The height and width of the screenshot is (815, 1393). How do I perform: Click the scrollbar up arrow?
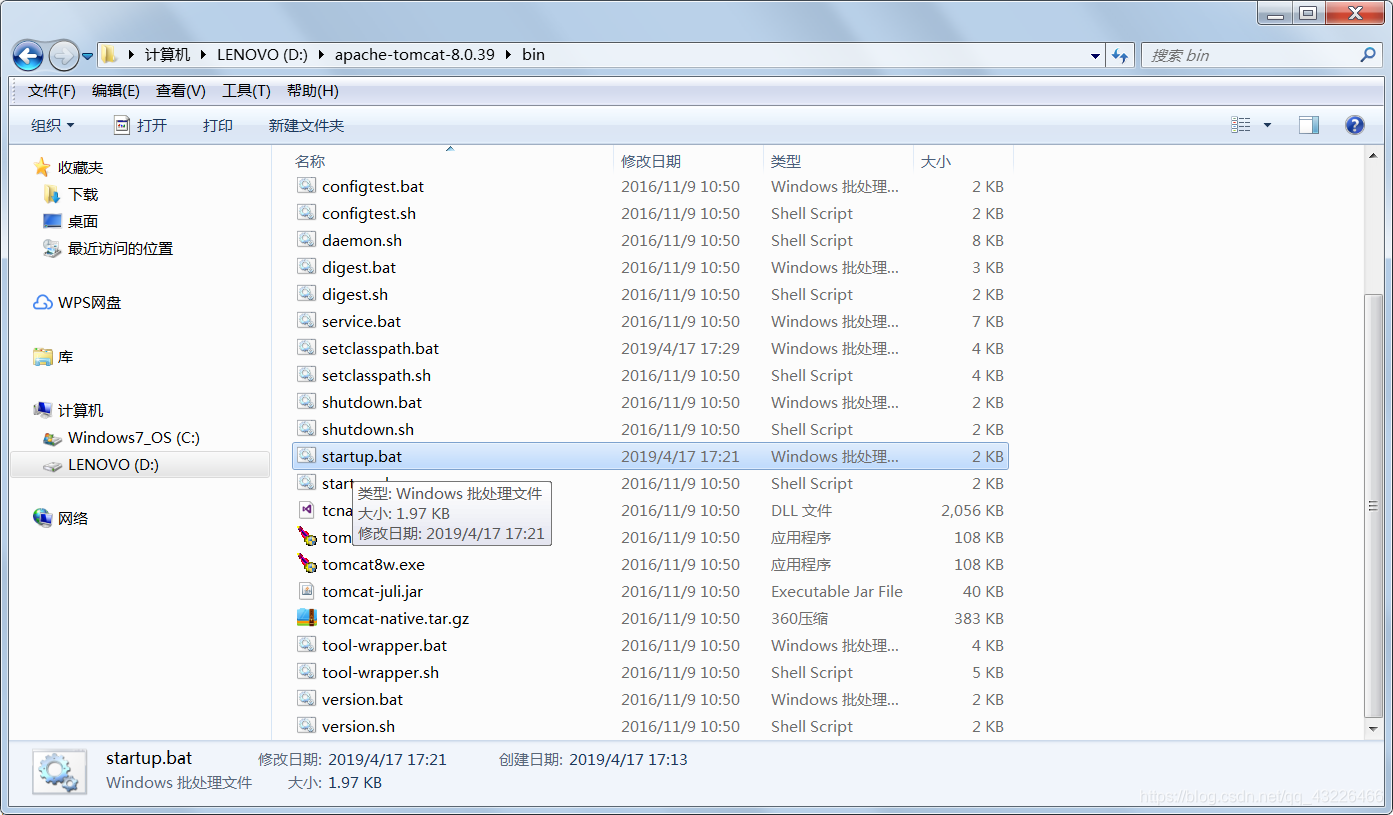coord(1373,155)
